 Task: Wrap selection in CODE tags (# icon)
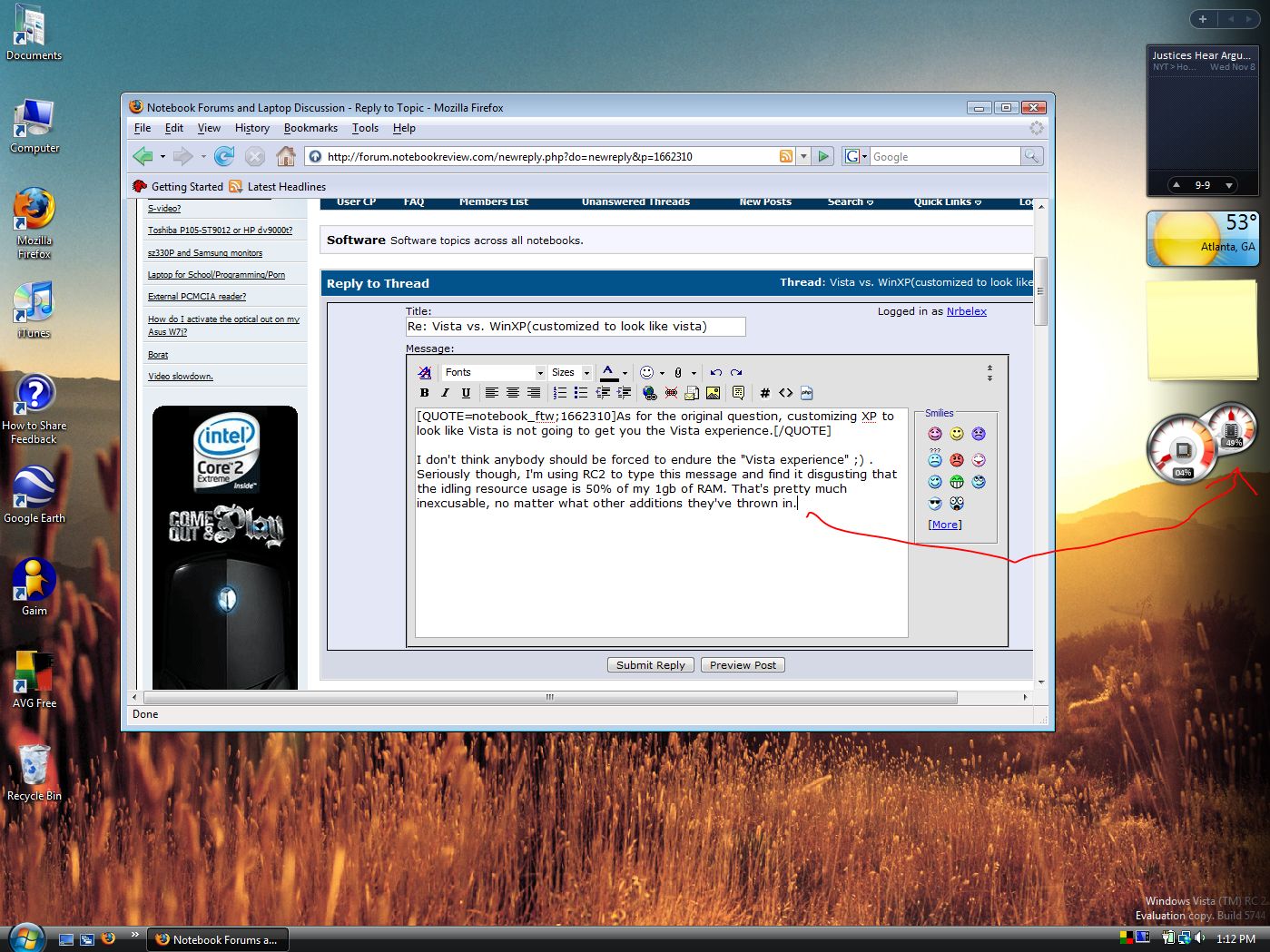764,393
